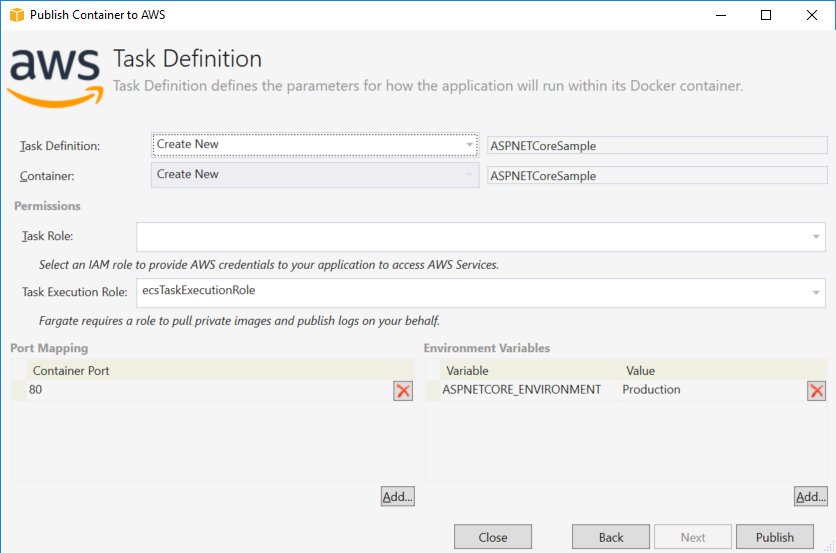The image size is (836, 553).
Task: Select the port 80 row cell
Action: (x=200, y=390)
